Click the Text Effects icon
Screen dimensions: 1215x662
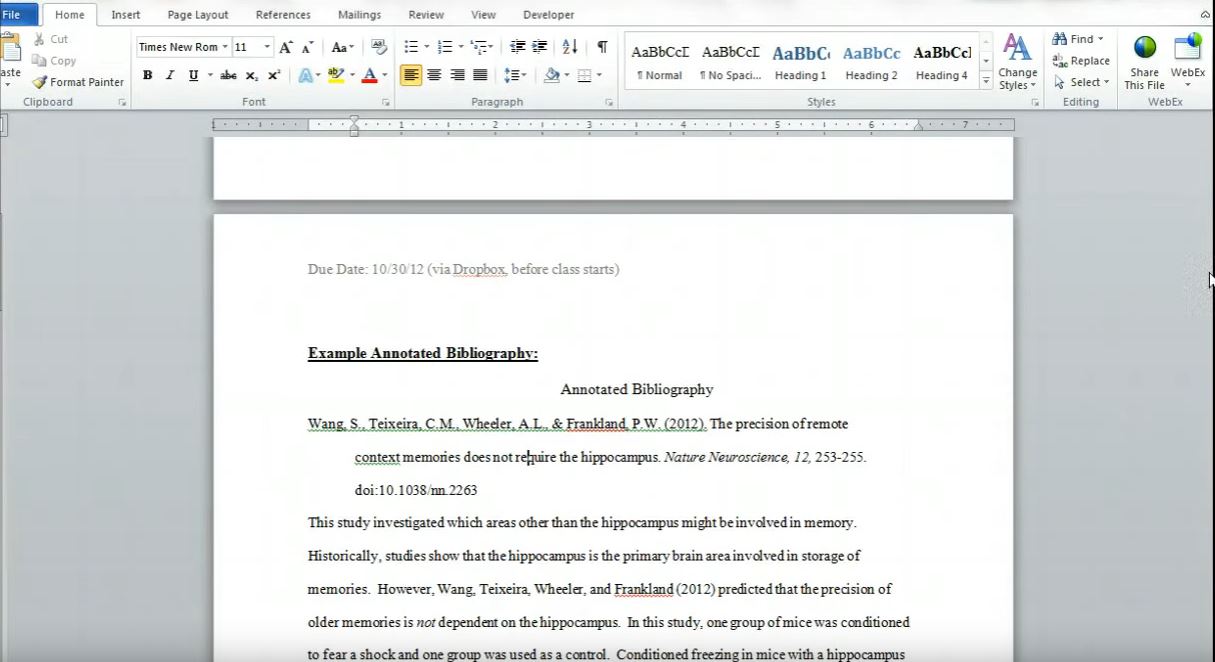point(306,75)
